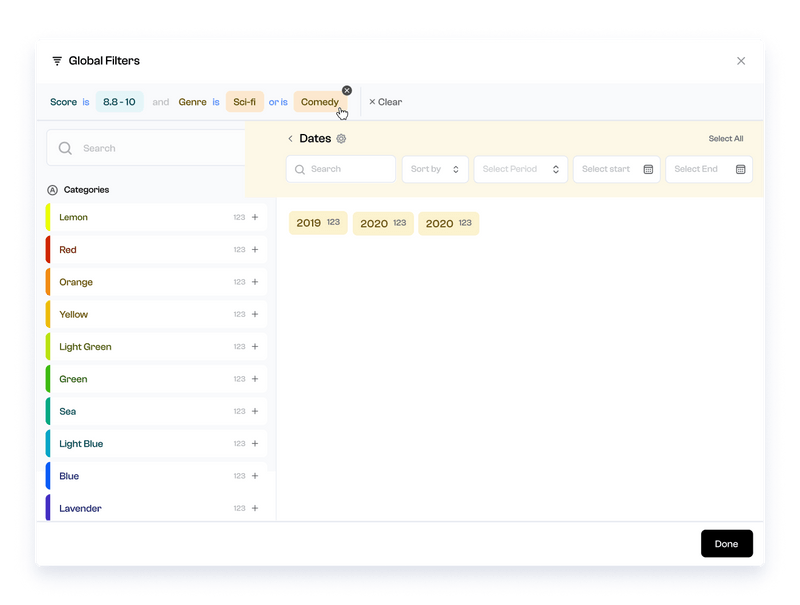Click the Done button

click(x=726, y=543)
